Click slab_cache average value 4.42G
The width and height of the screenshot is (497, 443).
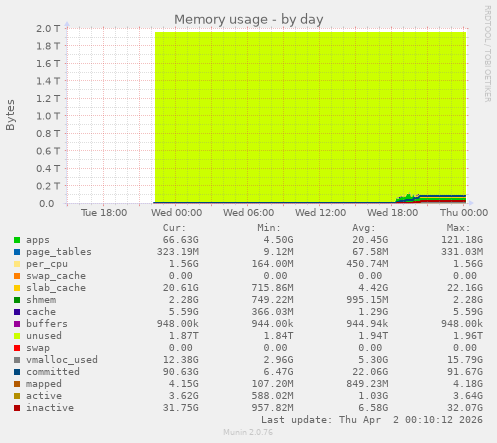coord(373,288)
